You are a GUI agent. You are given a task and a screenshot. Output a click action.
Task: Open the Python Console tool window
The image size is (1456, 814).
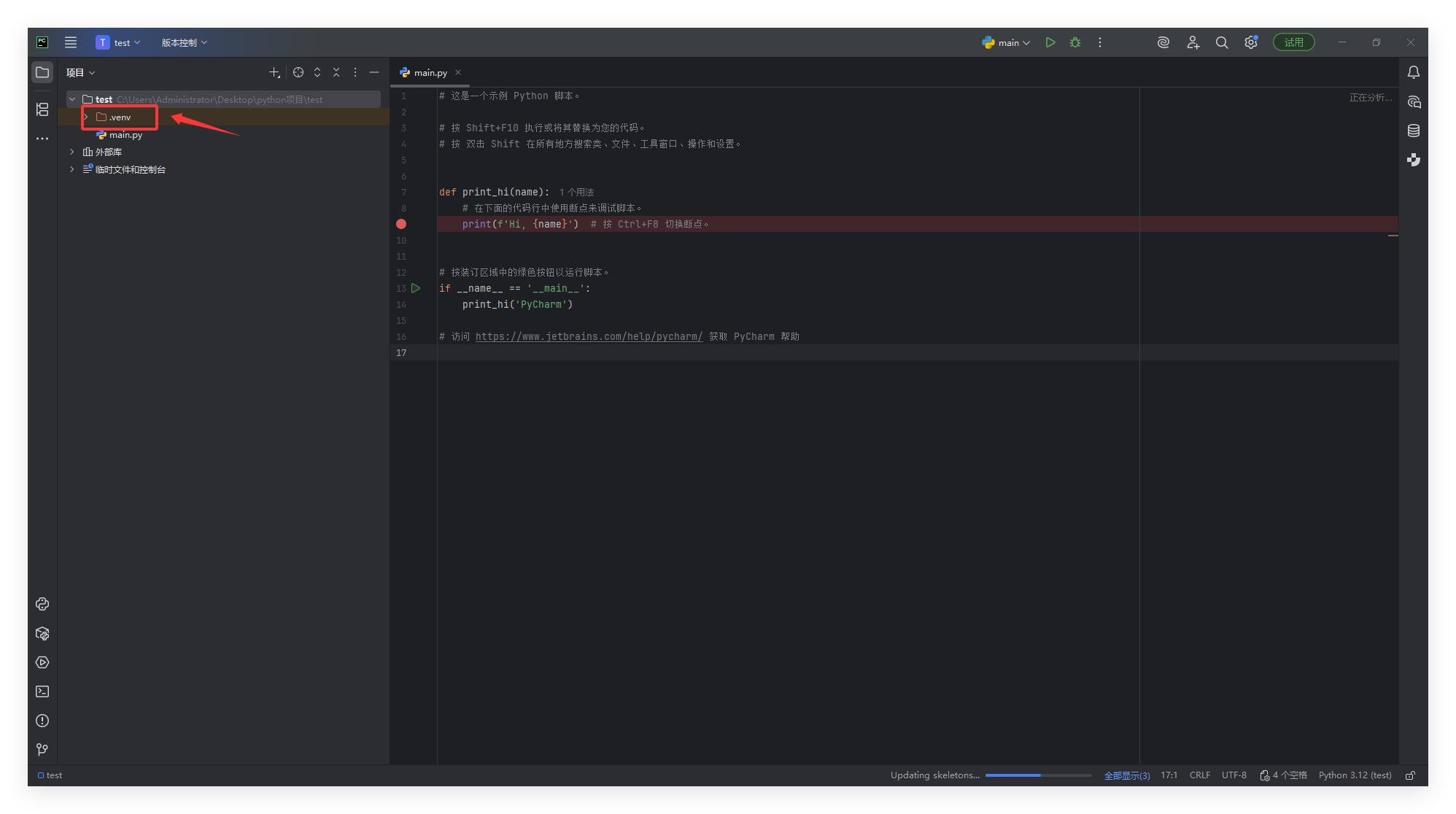pos(42,604)
